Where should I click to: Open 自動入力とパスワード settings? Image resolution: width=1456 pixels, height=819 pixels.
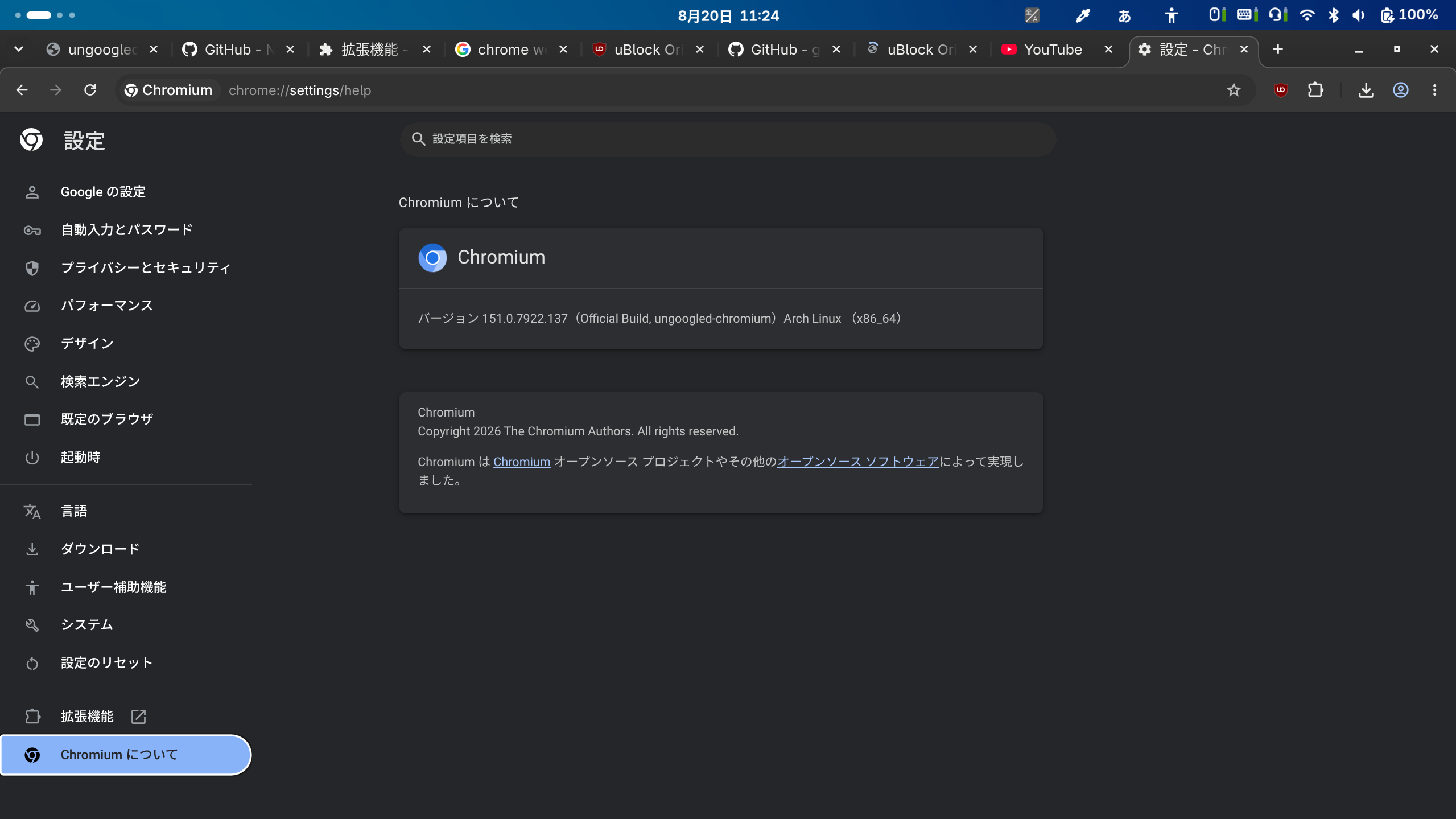[126, 230]
